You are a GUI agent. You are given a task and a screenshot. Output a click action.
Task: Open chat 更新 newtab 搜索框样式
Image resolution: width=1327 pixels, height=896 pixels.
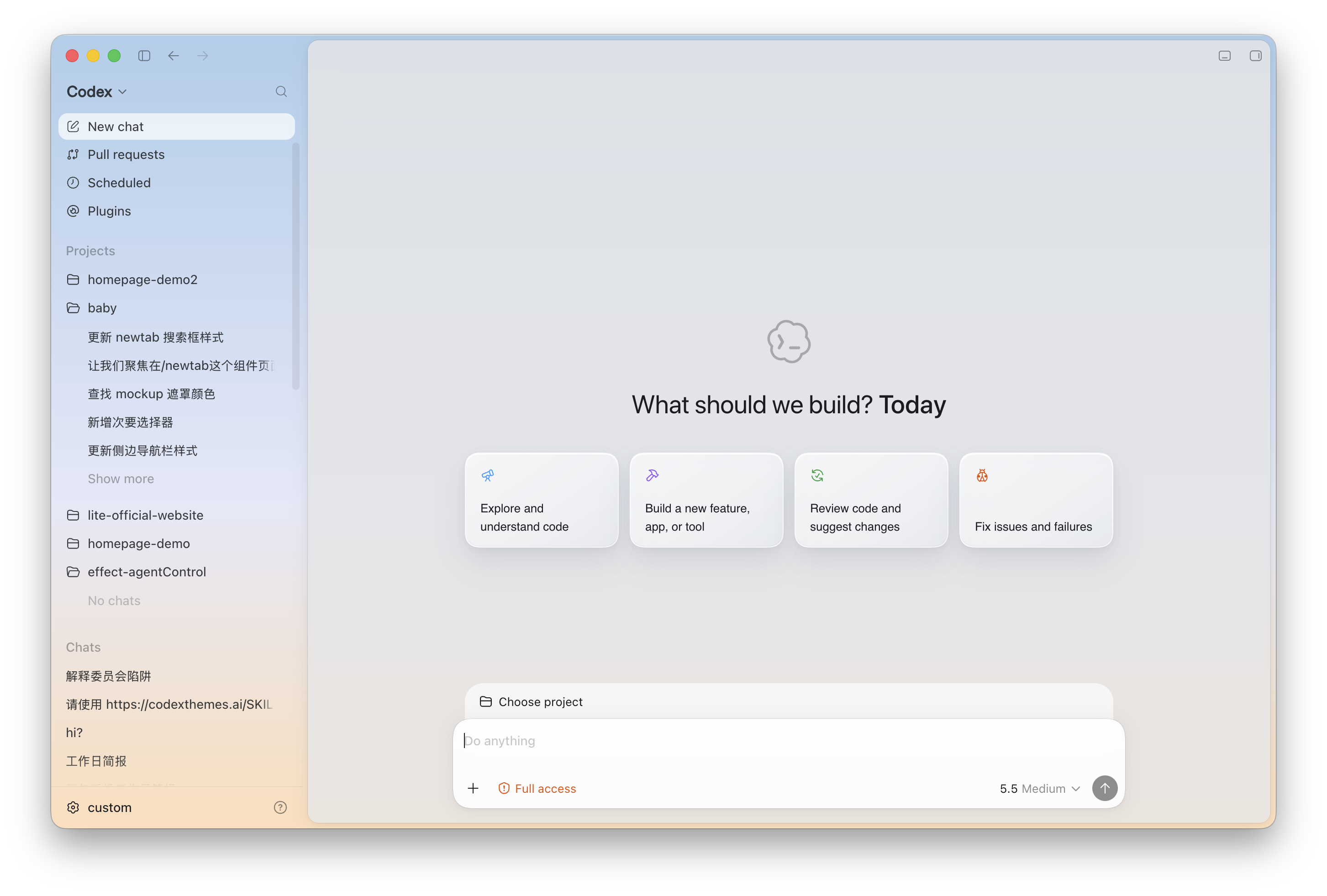(x=176, y=337)
